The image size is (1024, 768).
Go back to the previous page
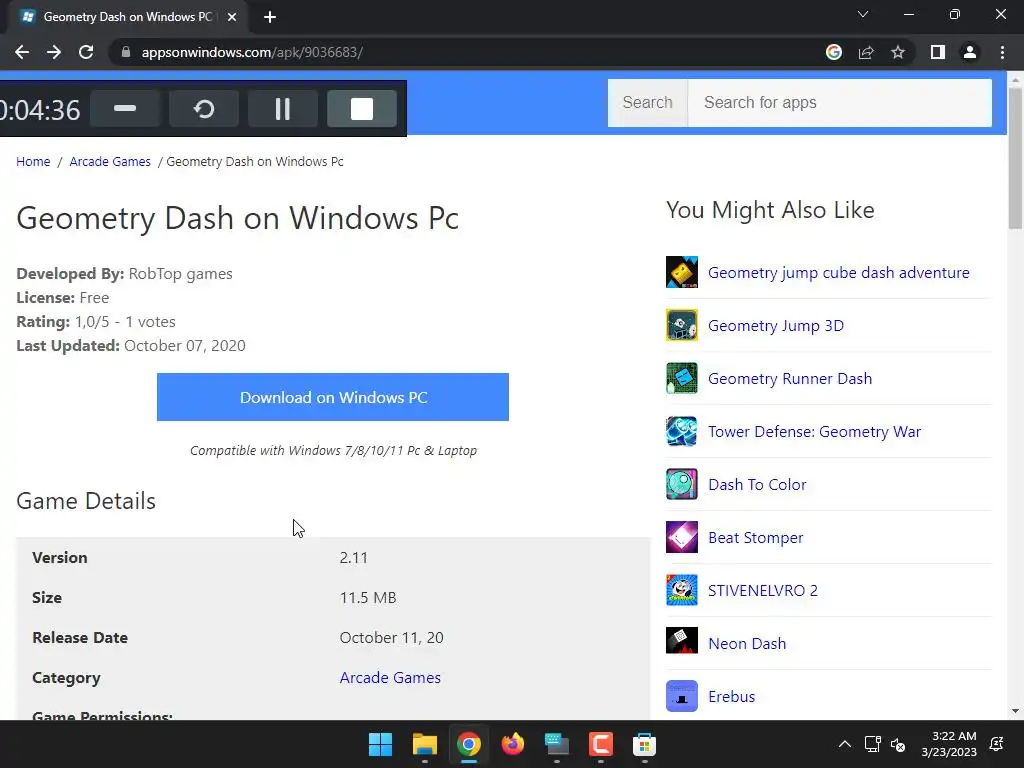pyautogui.click(x=22, y=52)
